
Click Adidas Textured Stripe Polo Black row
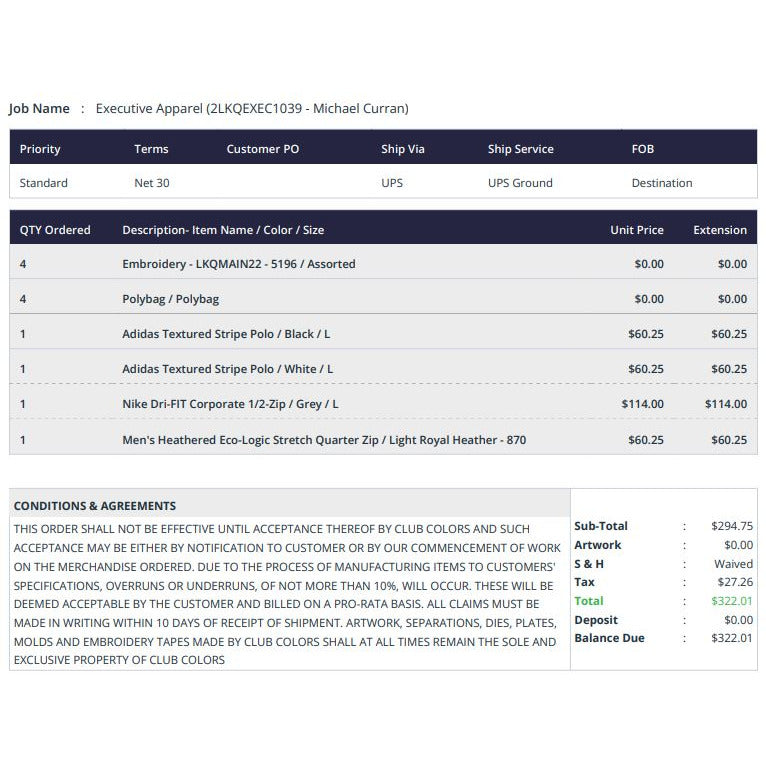(x=383, y=334)
